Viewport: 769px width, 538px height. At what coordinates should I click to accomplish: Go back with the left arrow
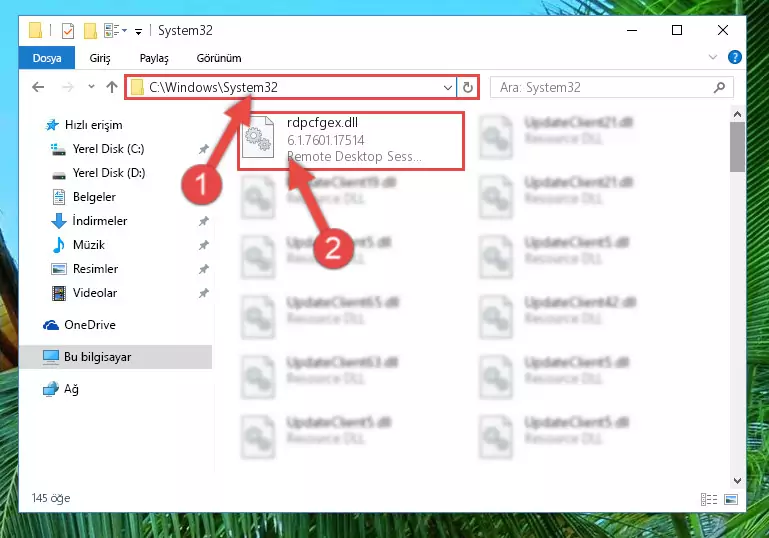pos(38,87)
